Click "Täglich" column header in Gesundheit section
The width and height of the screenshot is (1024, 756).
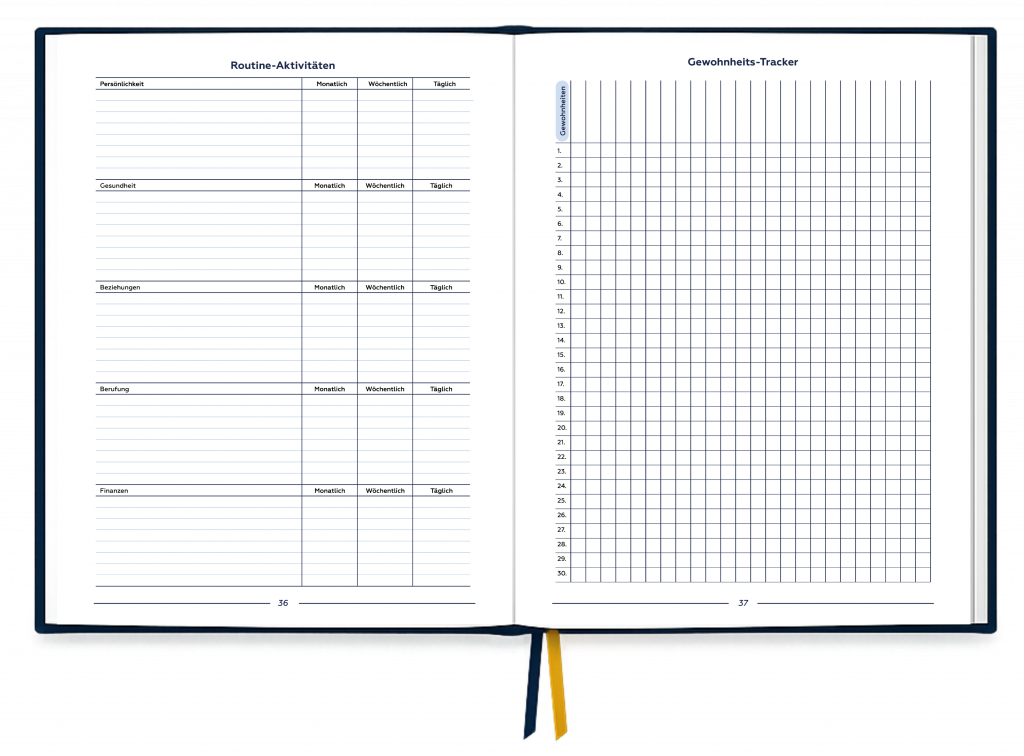pyautogui.click(x=441, y=185)
